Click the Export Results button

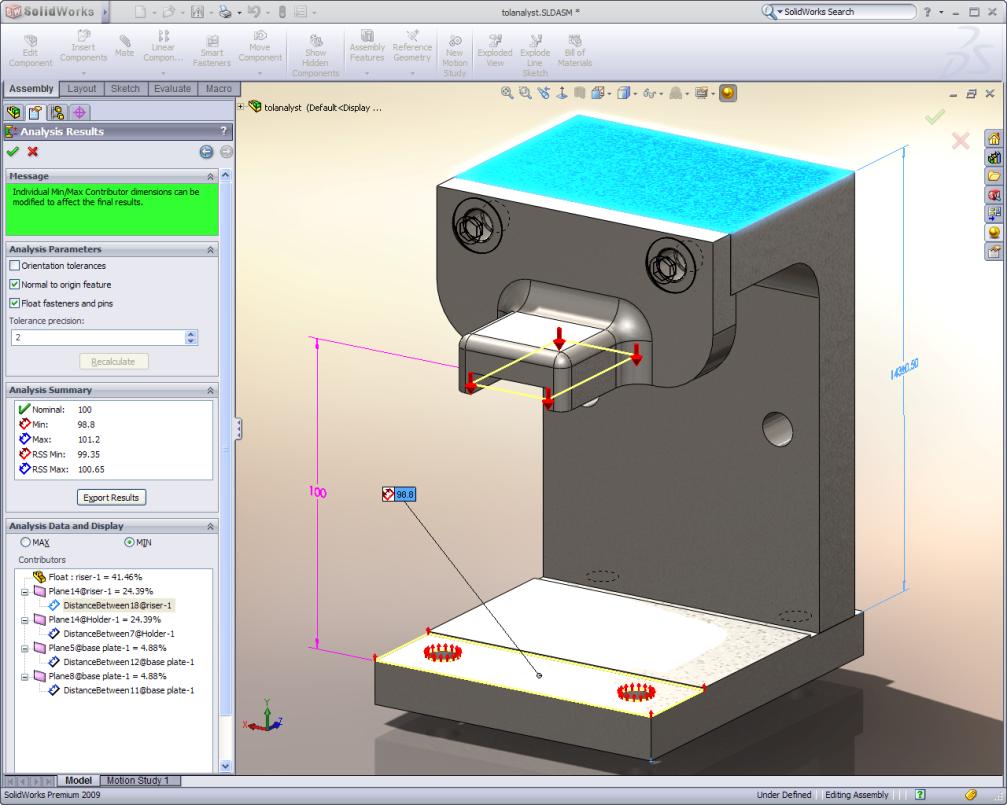(111, 498)
